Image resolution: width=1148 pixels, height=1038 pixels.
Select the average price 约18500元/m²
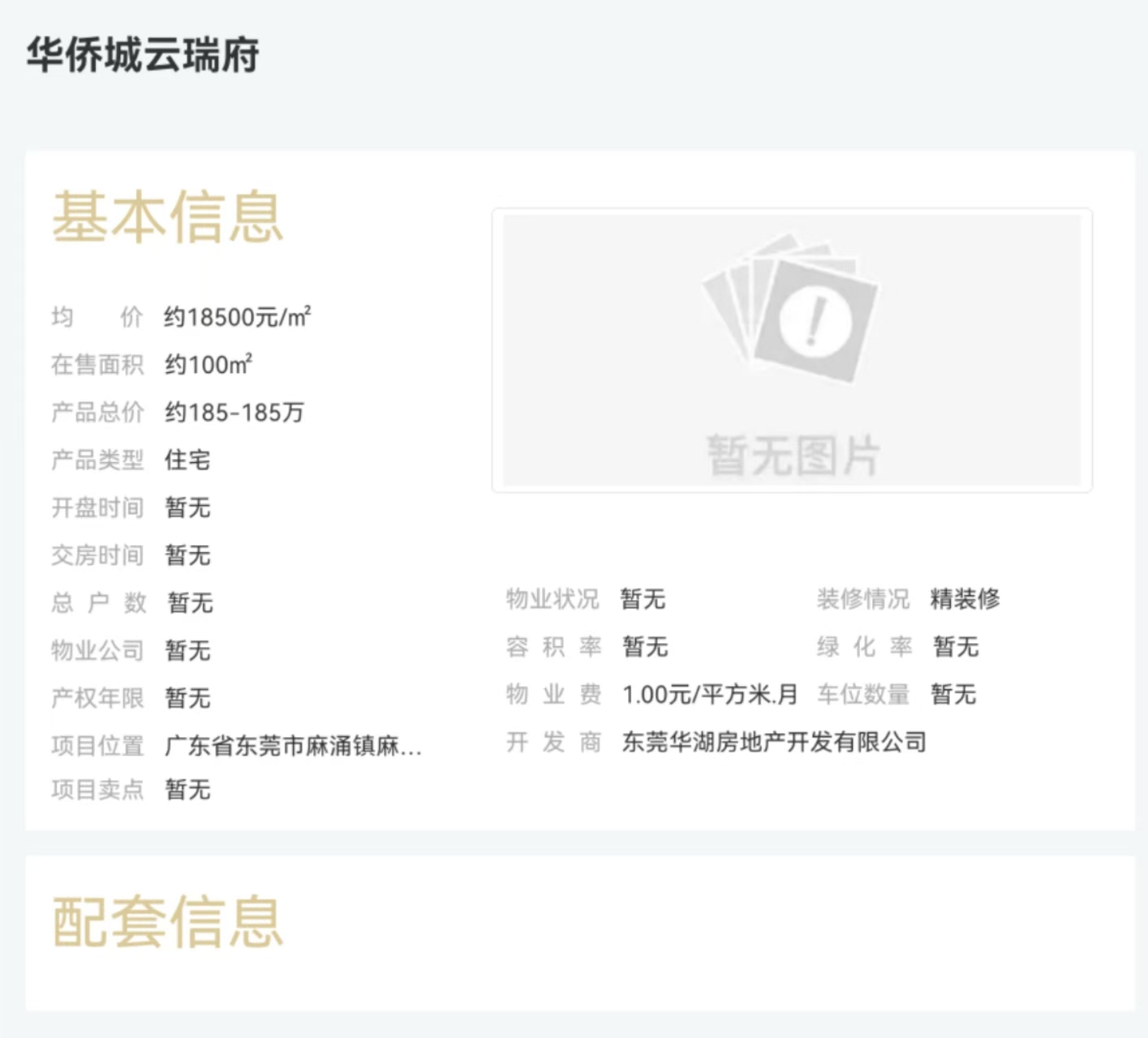tap(241, 317)
